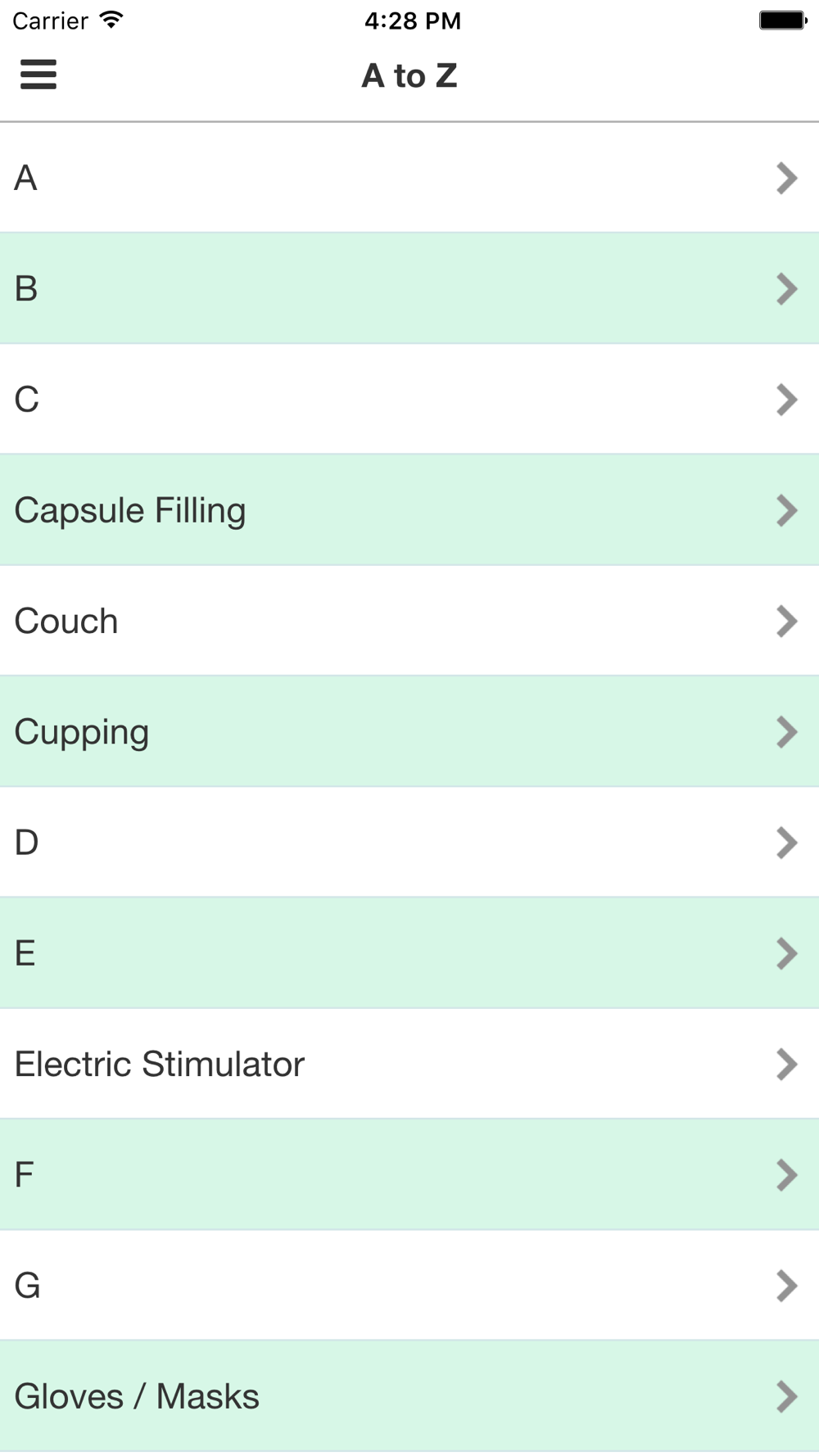Tap the arrow beside Cupping

click(x=786, y=731)
